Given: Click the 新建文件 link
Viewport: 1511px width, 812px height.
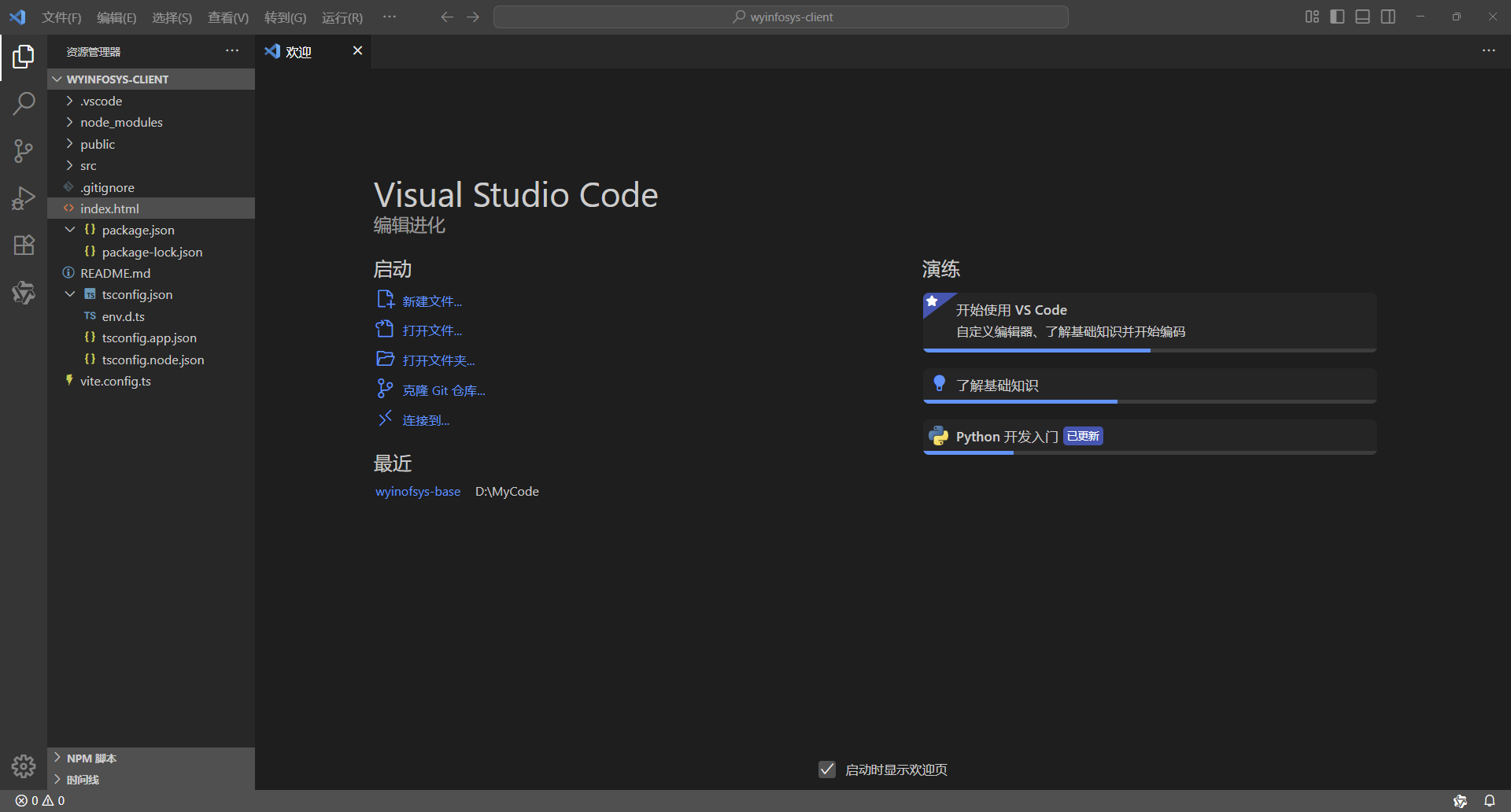Looking at the screenshot, I should pos(431,301).
